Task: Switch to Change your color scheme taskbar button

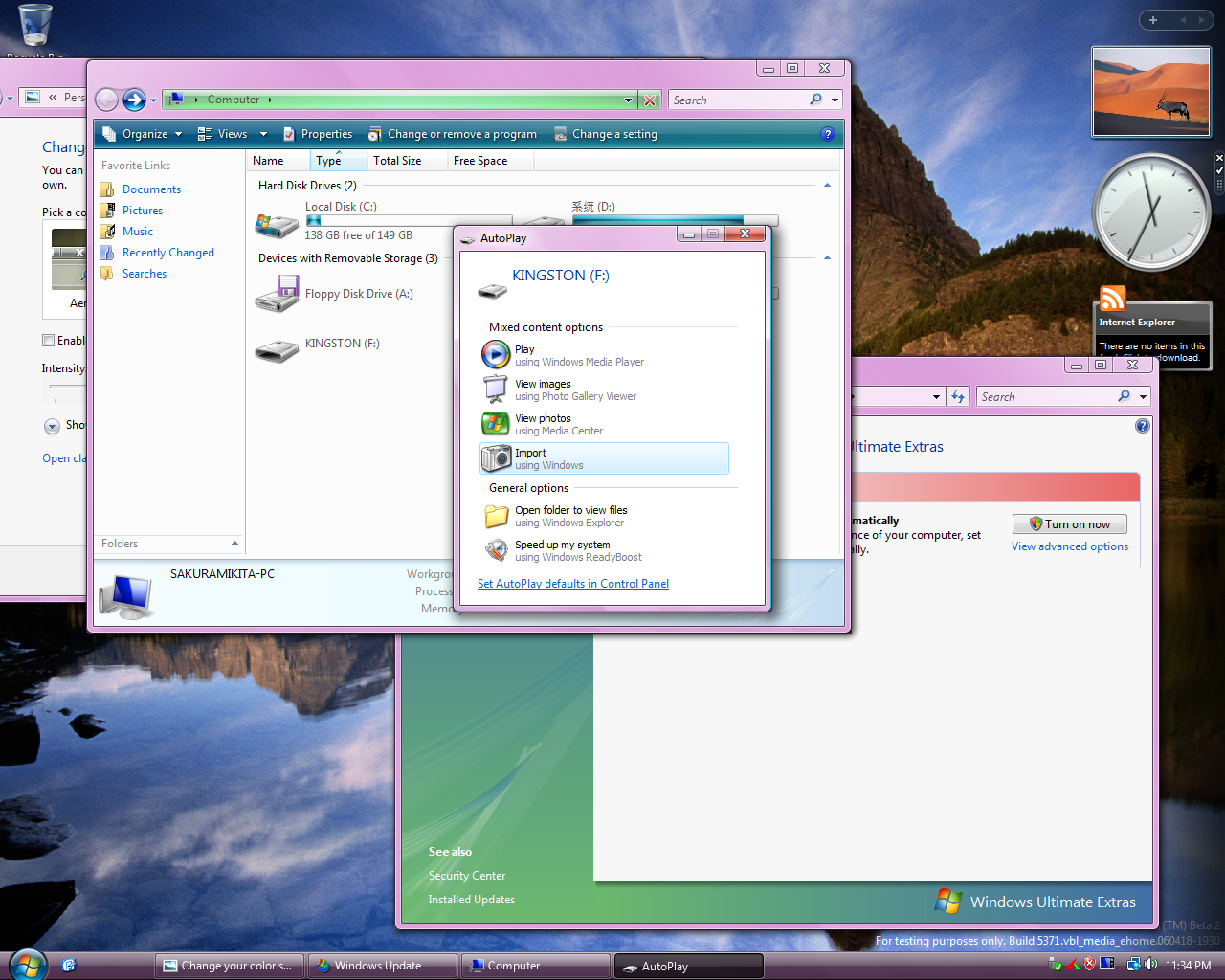Action: pos(230,966)
